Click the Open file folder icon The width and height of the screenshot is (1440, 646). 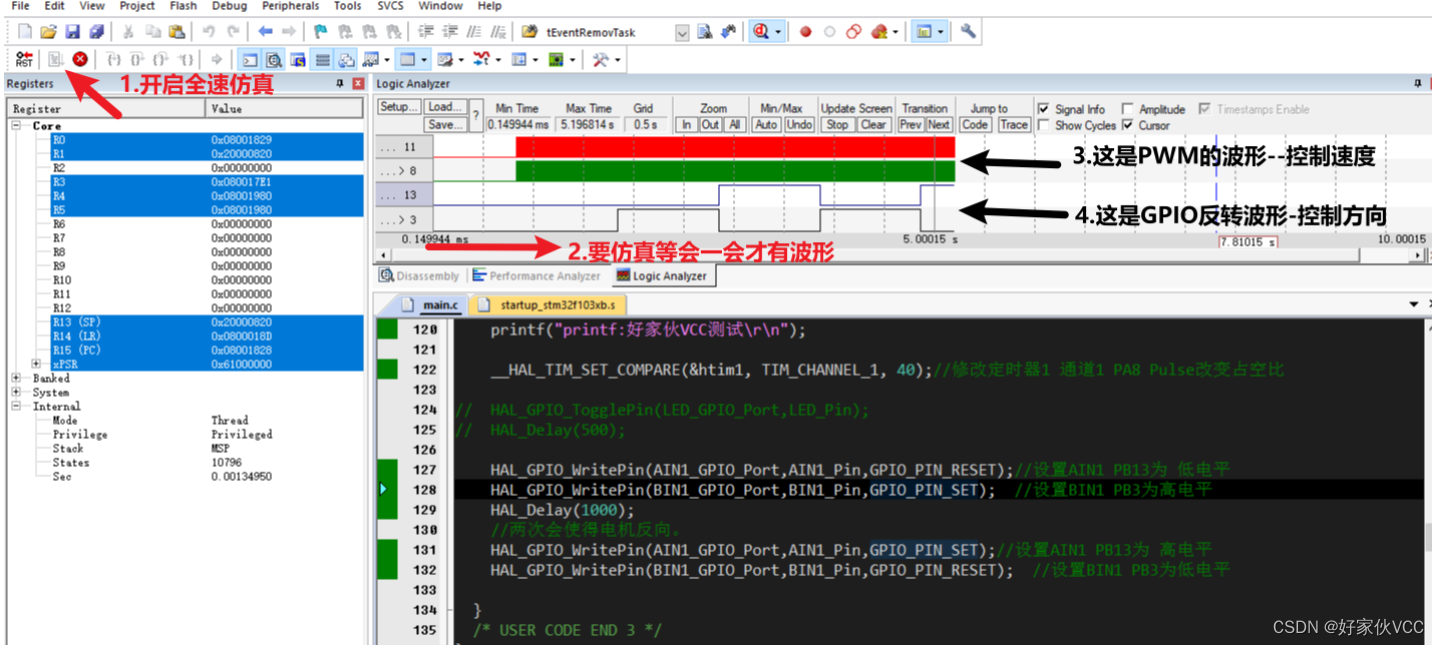click(48, 32)
